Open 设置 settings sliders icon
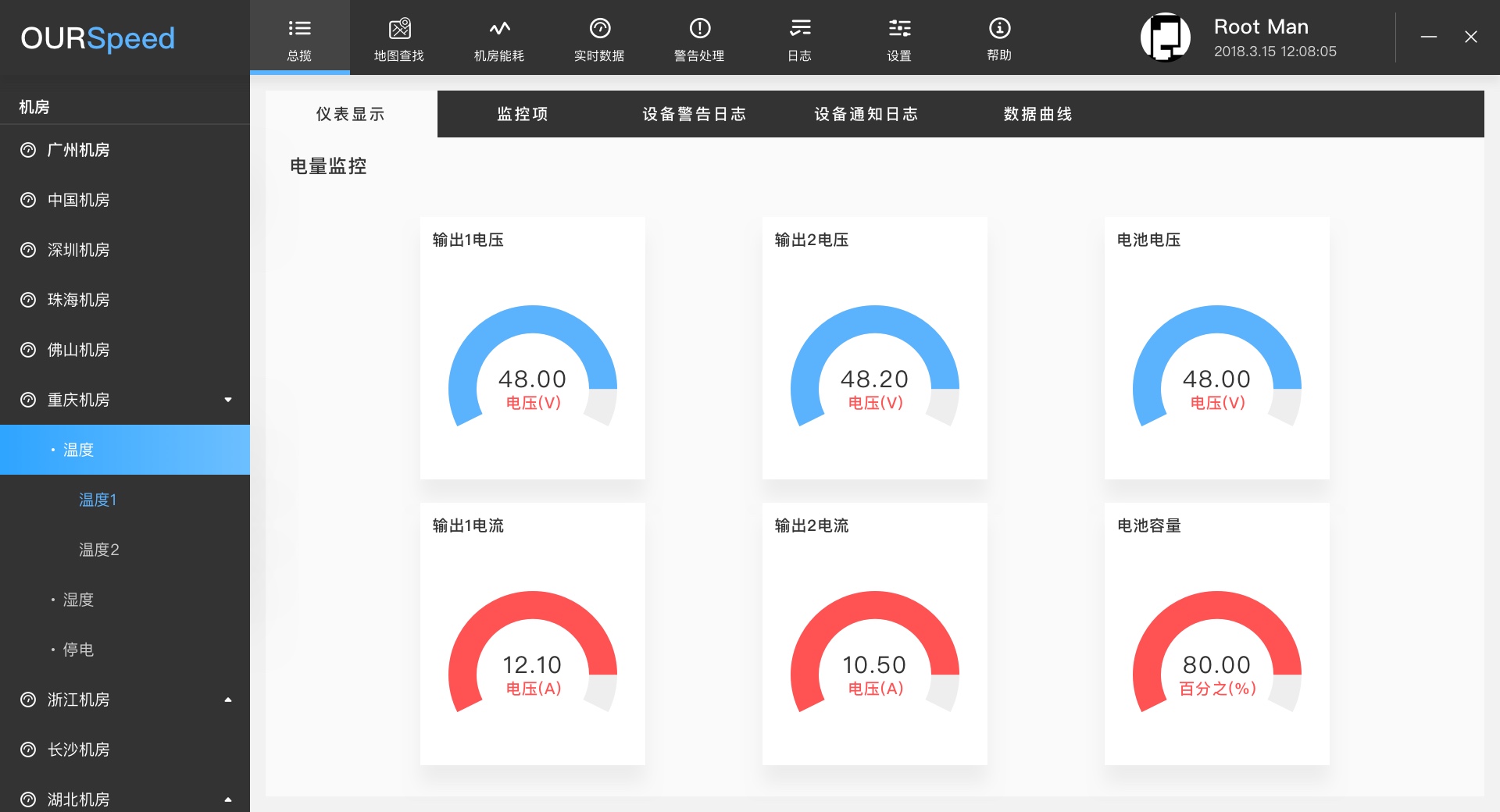 click(x=899, y=29)
